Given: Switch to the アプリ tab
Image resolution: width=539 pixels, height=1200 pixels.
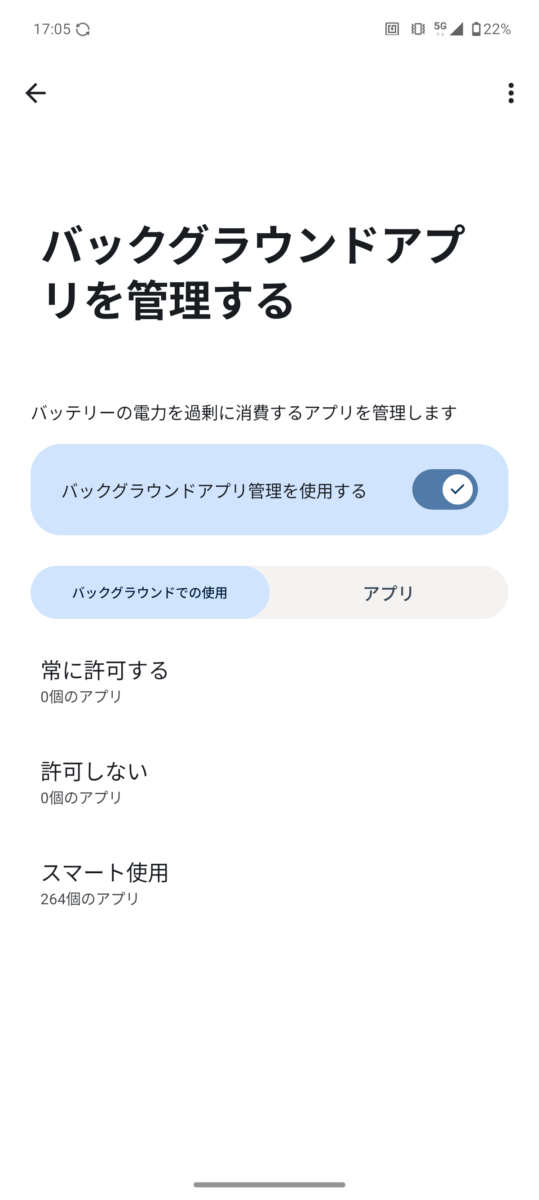Looking at the screenshot, I should tap(389, 593).
